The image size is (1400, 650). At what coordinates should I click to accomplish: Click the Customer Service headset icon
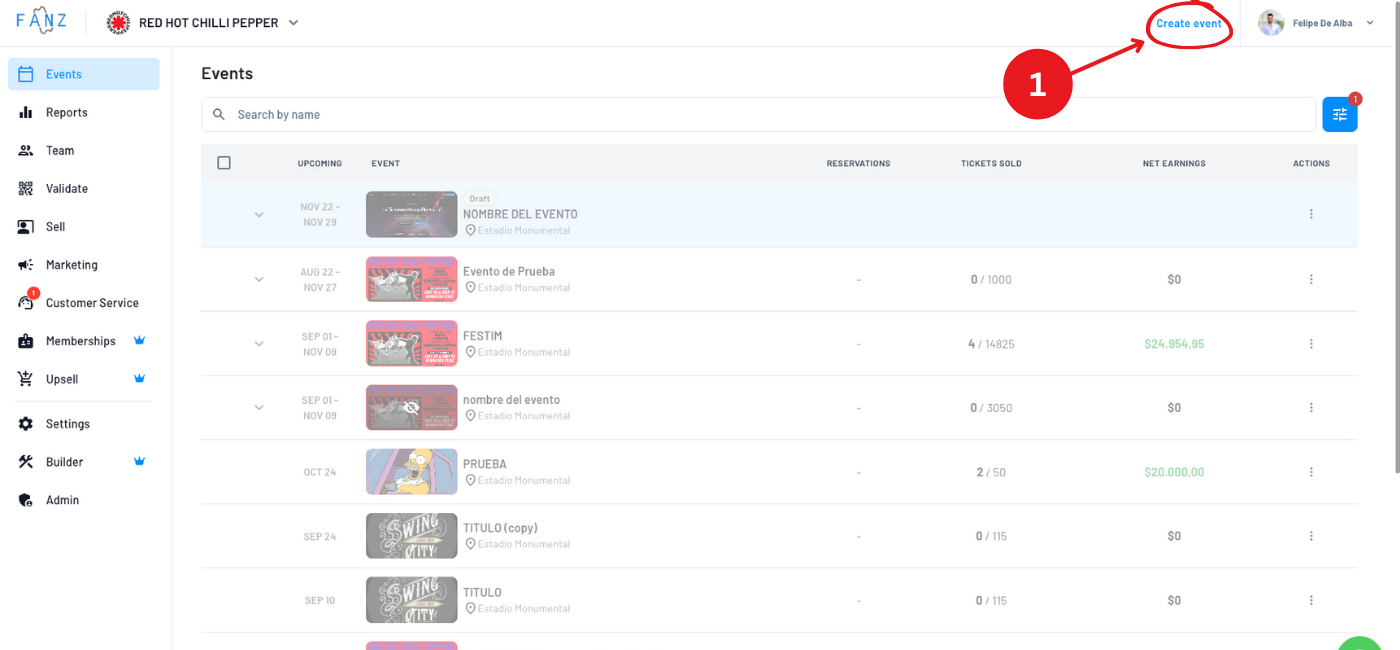[26, 303]
